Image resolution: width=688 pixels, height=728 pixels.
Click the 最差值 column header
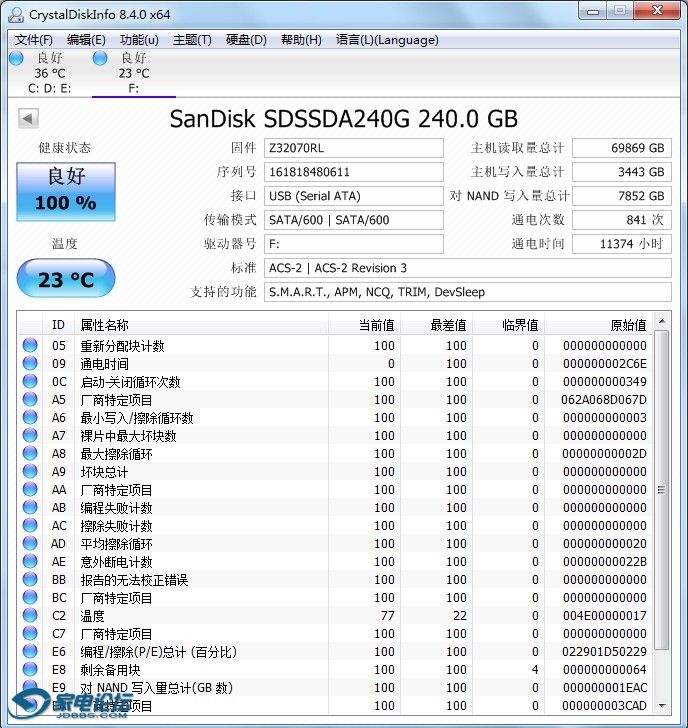click(436, 325)
